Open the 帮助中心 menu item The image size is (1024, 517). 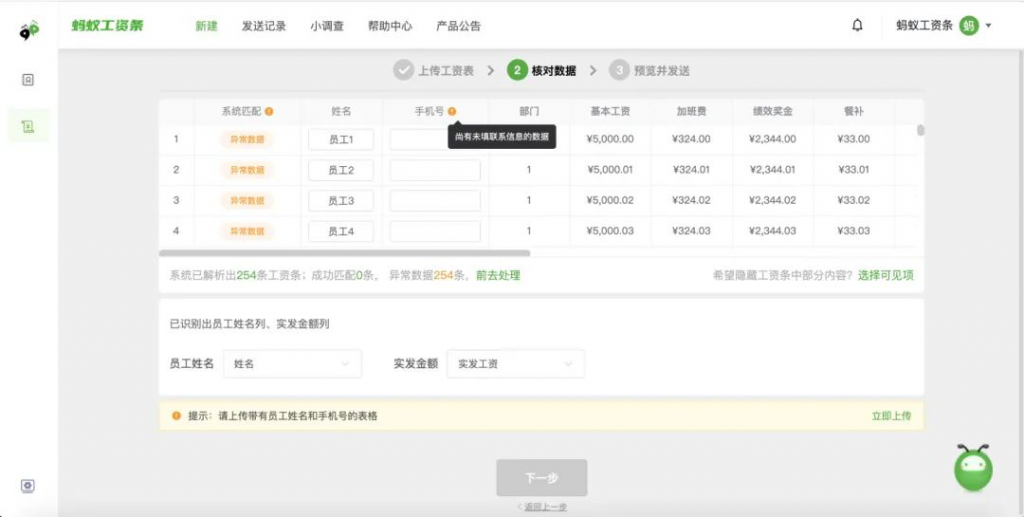tap(390, 26)
